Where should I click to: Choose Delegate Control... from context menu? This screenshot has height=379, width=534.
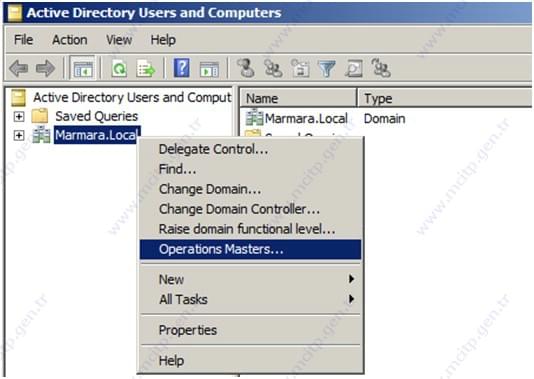(x=251, y=149)
